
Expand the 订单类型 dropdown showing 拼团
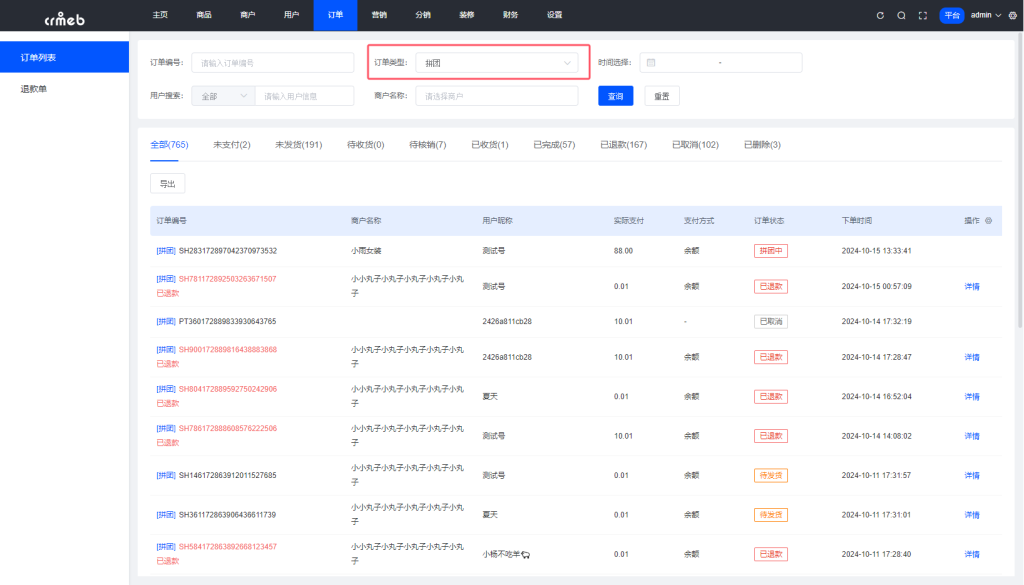click(496, 63)
